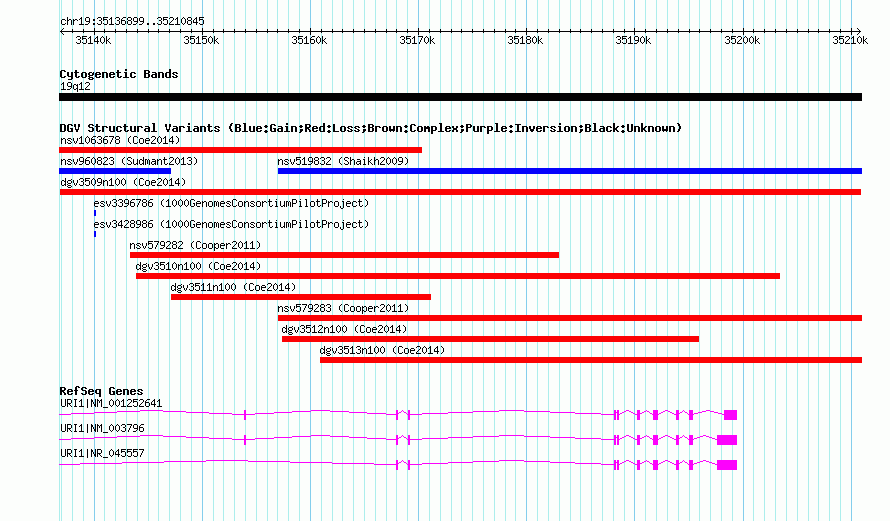890x521 pixels.
Task: Click the blue gain bar for nsv960823
Action: coord(115,171)
